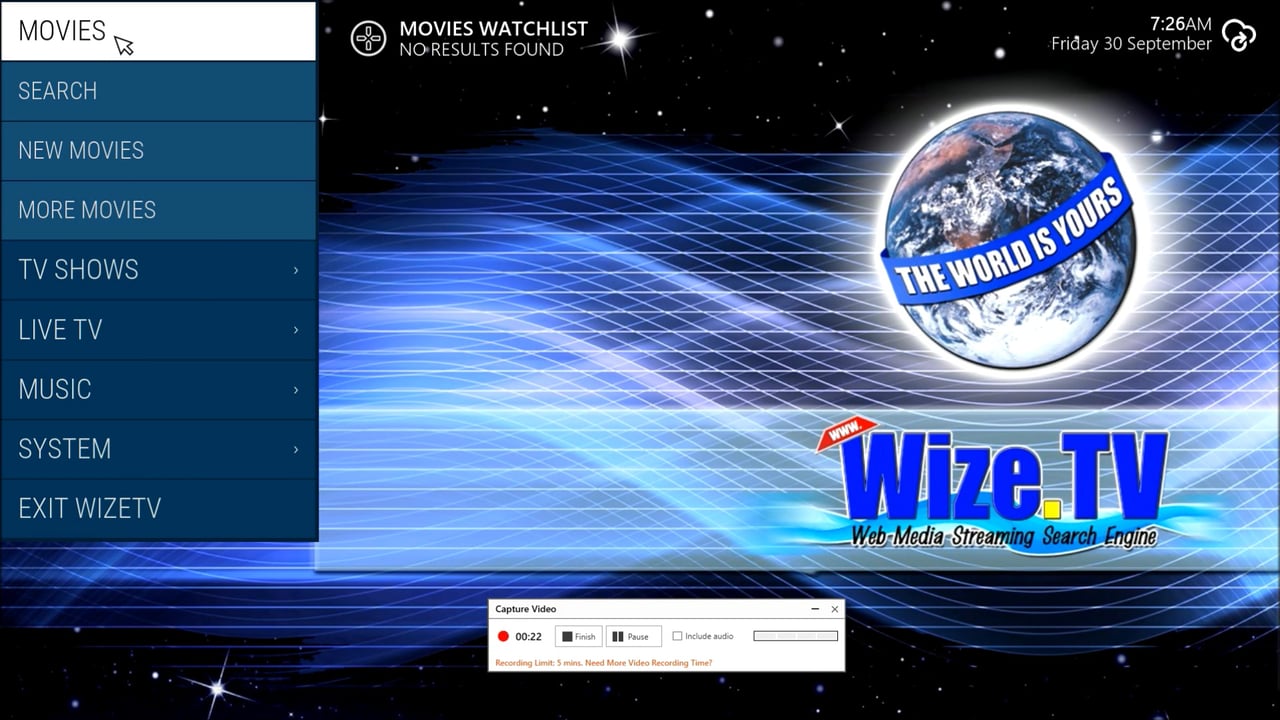Click the red record indicator in Capture Video

point(503,636)
